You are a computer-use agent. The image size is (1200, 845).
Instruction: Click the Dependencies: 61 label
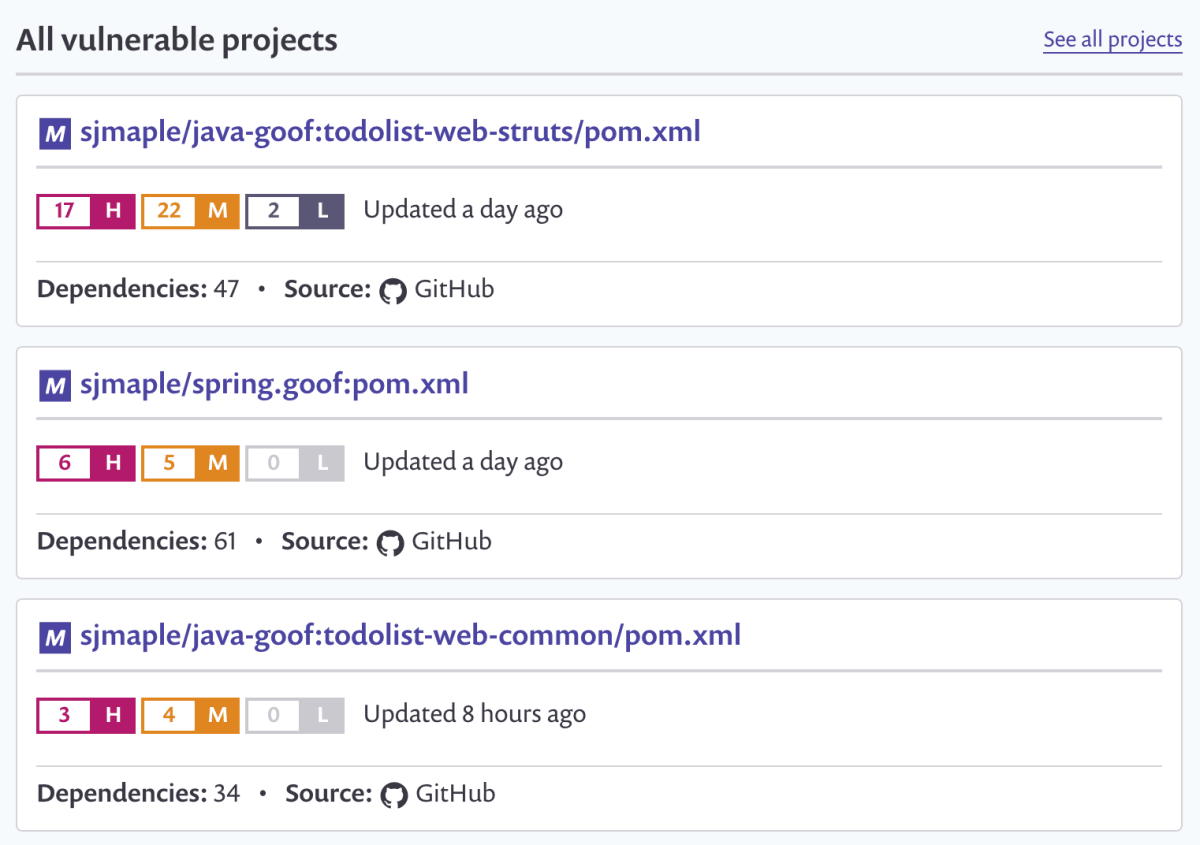[x=137, y=542]
